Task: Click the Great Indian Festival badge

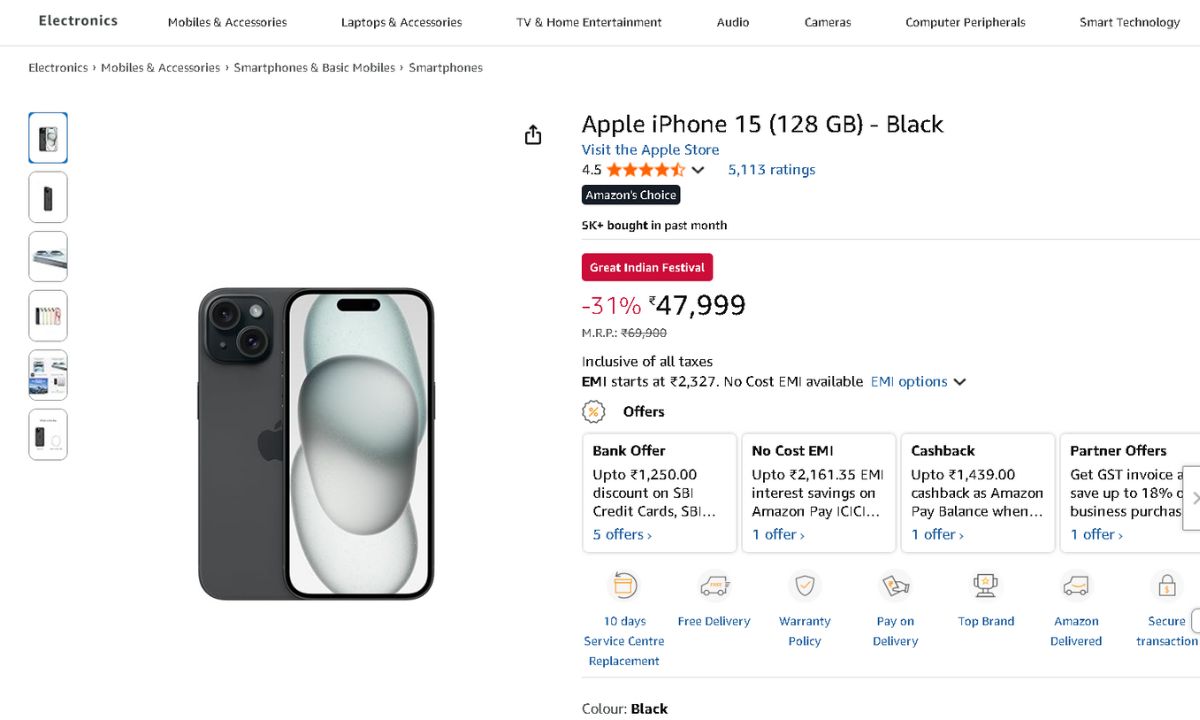Action: (x=647, y=267)
